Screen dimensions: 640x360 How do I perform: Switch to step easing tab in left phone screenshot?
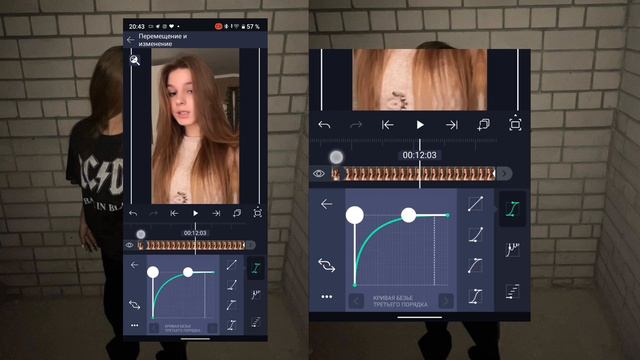(x=256, y=322)
